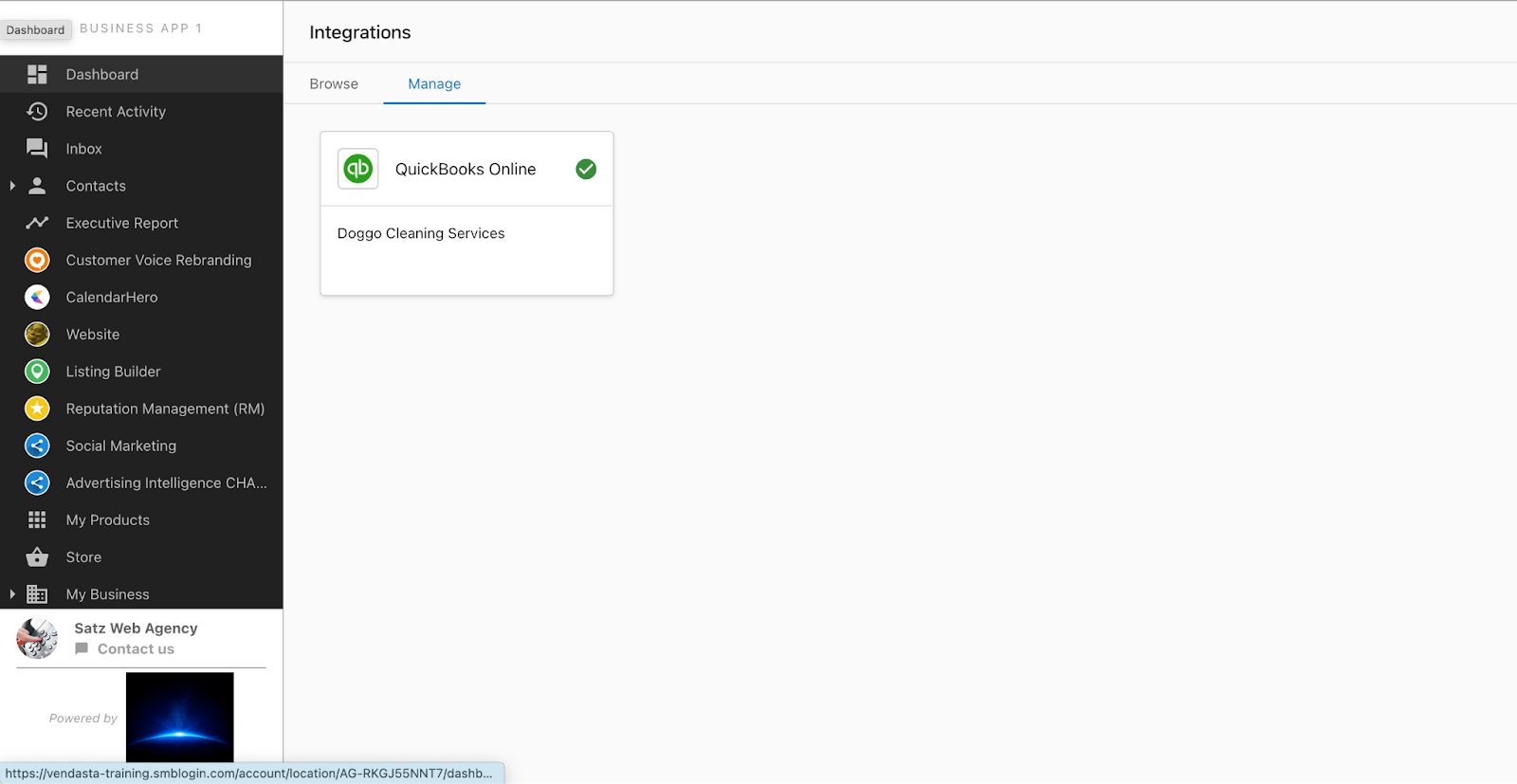Open Social Marketing product
This screenshot has width=1517, height=784.
click(x=141, y=446)
